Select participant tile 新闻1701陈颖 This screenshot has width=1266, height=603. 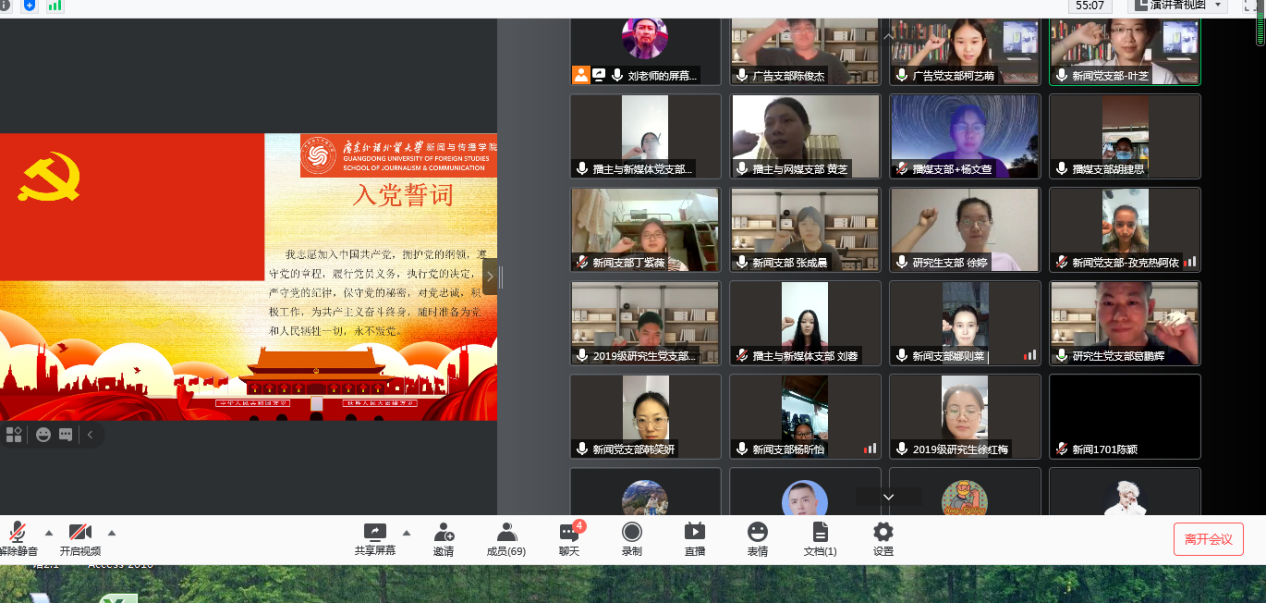pos(1124,417)
